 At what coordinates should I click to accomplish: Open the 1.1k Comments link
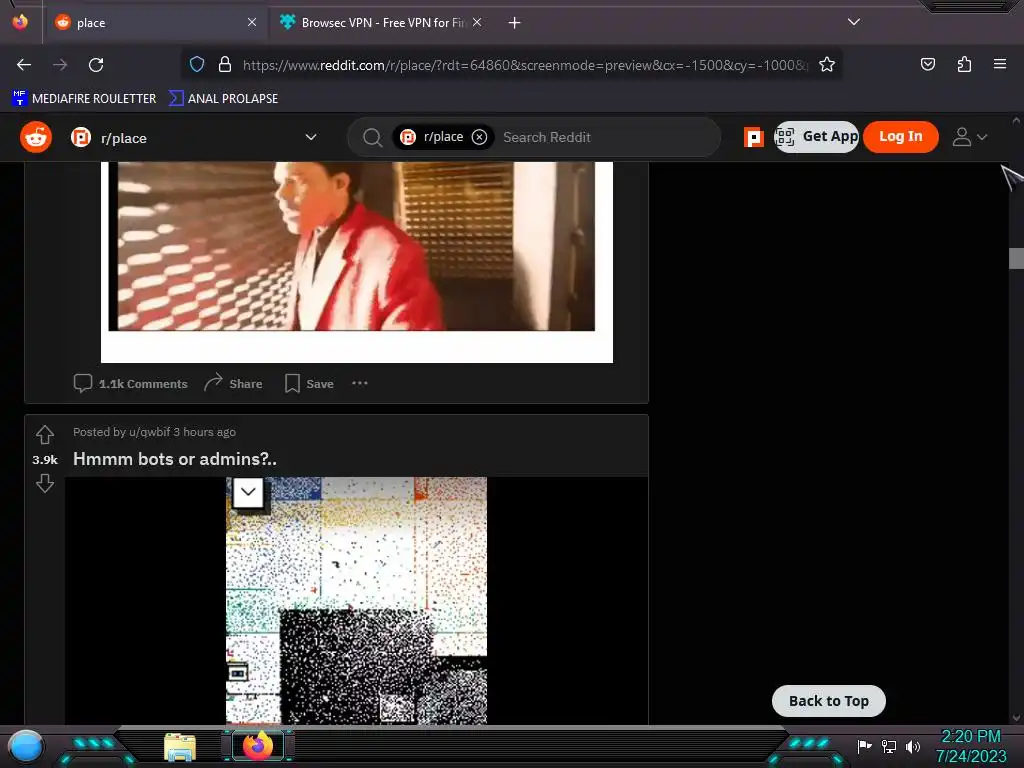click(x=131, y=383)
